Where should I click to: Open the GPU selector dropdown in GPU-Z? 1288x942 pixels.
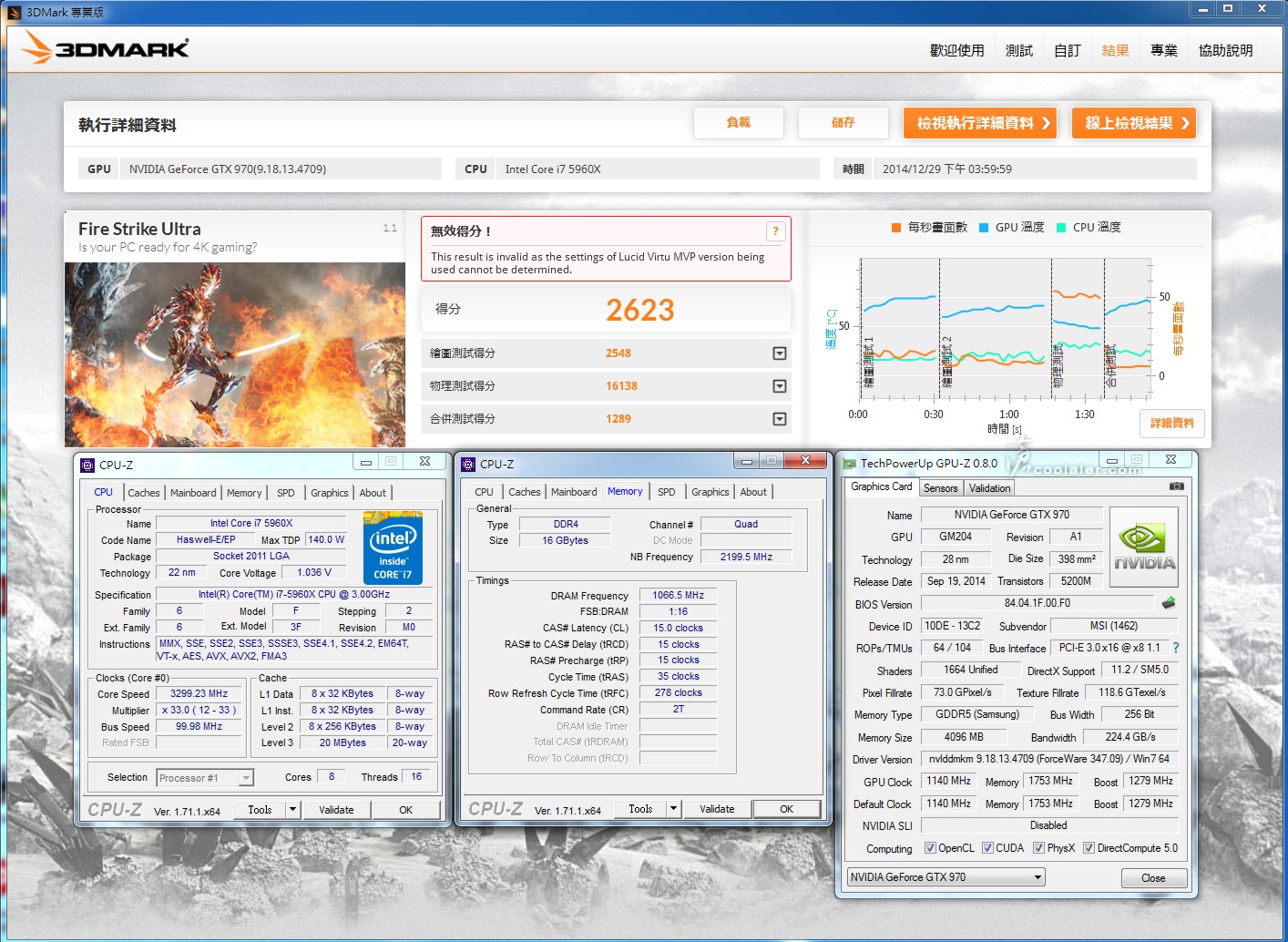click(946, 877)
